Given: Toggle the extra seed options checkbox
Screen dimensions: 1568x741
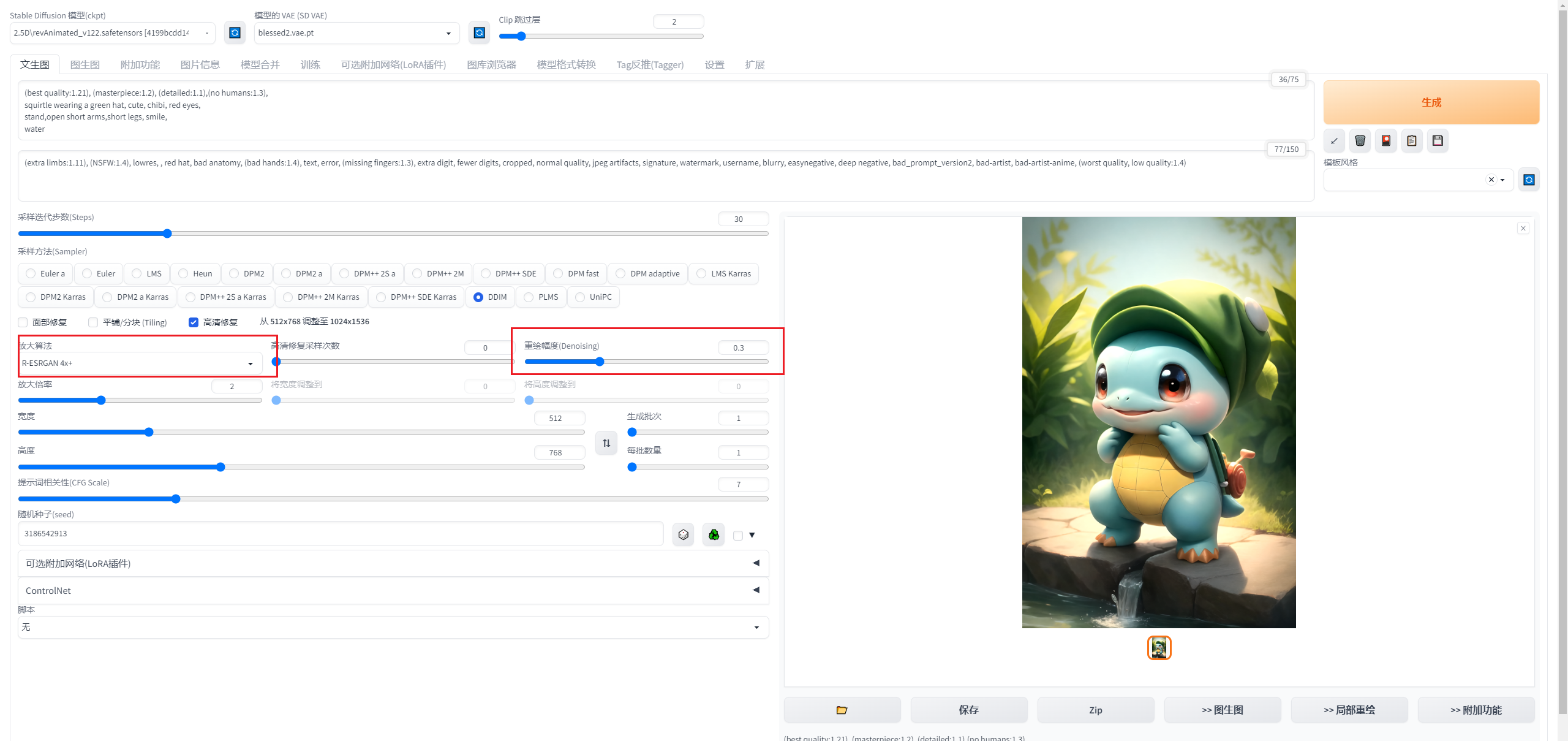Looking at the screenshot, I should click(x=738, y=535).
